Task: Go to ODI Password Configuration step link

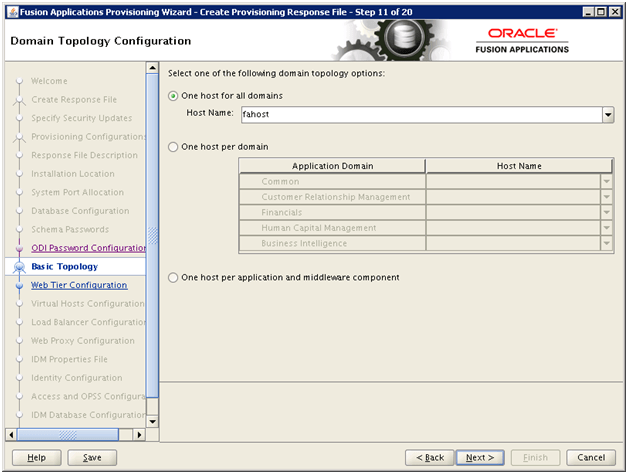Action: tap(89, 248)
